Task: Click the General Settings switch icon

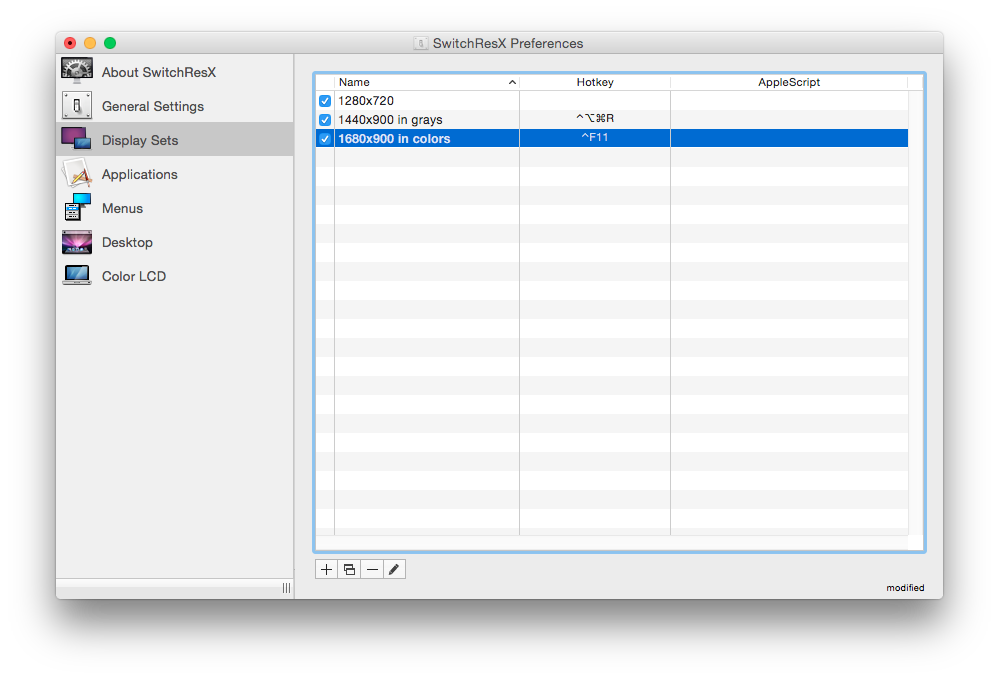Action: point(77,106)
